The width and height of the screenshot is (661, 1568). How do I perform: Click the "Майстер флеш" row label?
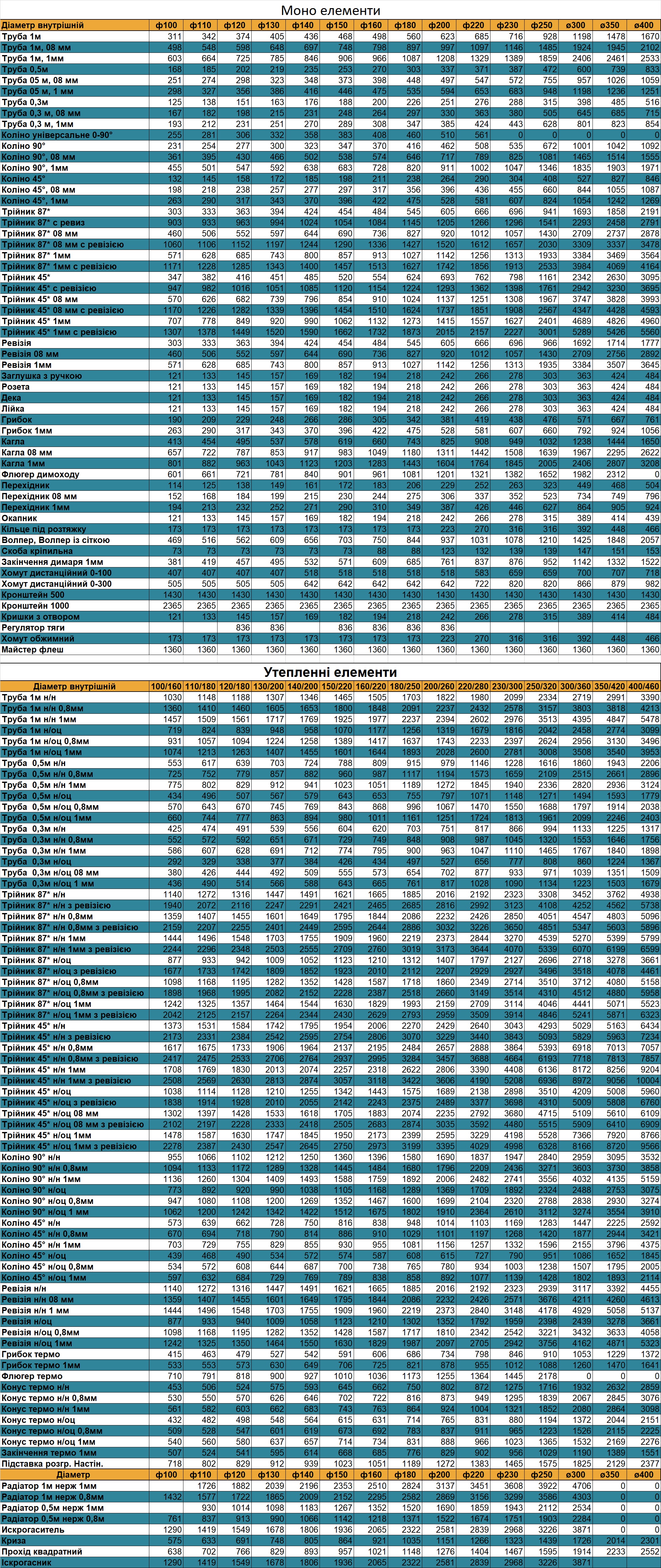32,649
